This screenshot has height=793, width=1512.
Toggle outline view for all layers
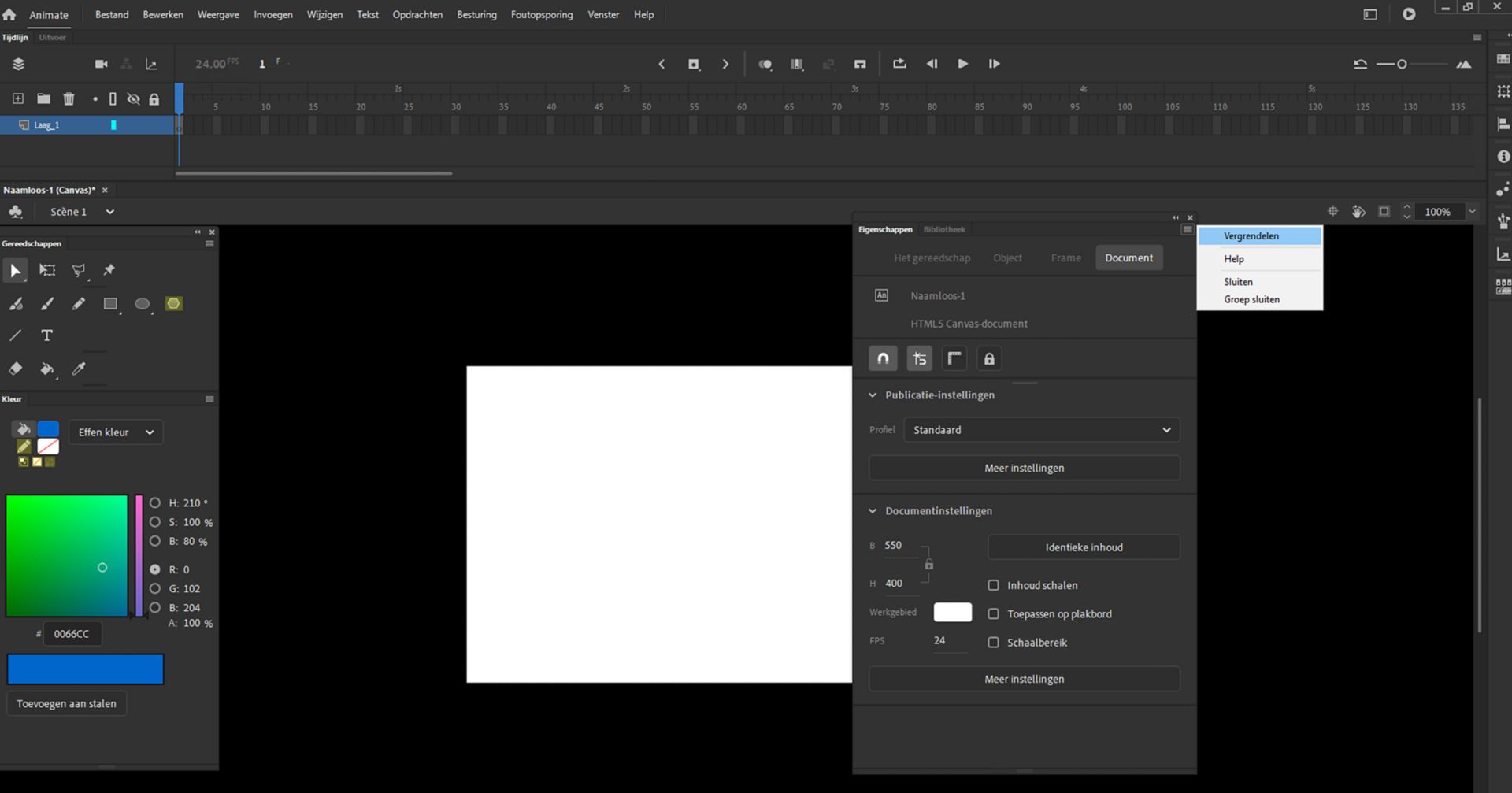click(113, 99)
